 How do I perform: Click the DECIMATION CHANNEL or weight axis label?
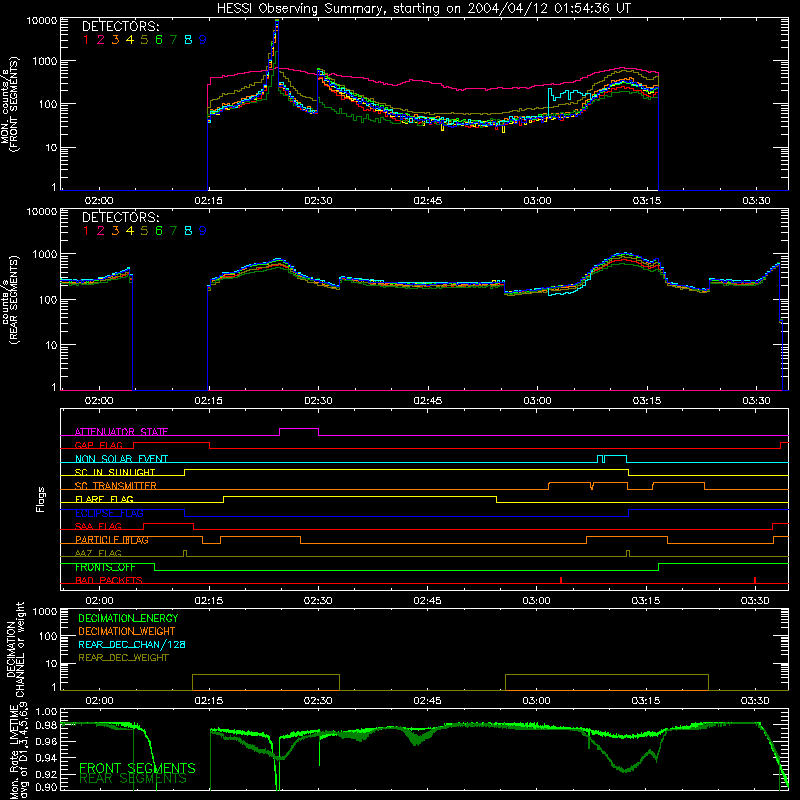pos(15,649)
